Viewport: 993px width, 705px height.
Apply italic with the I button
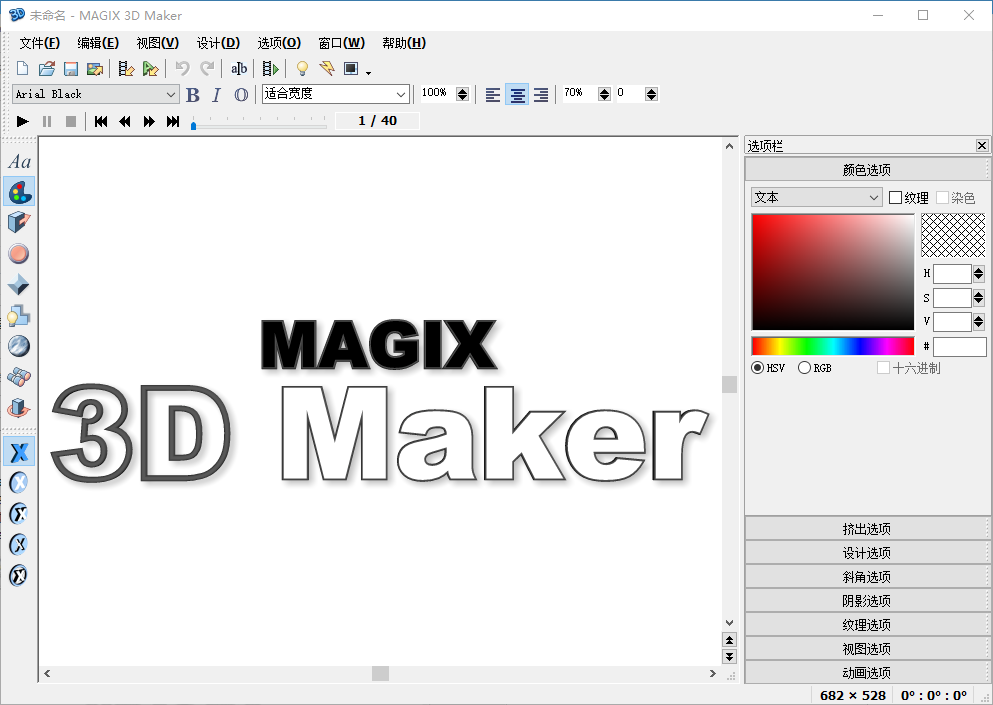click(217, 95)
